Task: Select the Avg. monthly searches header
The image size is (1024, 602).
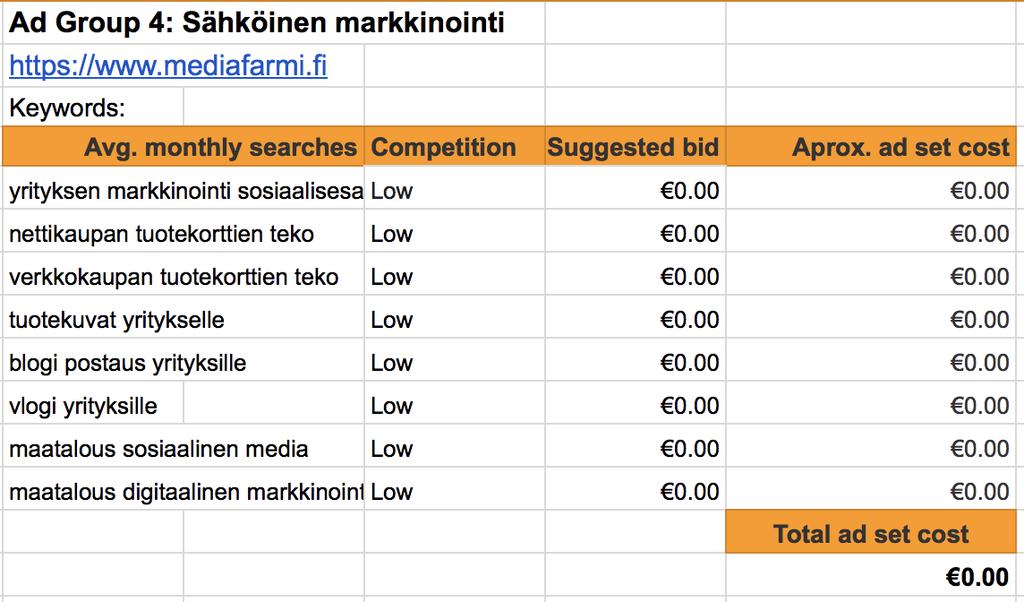Action: coord(184,147)
